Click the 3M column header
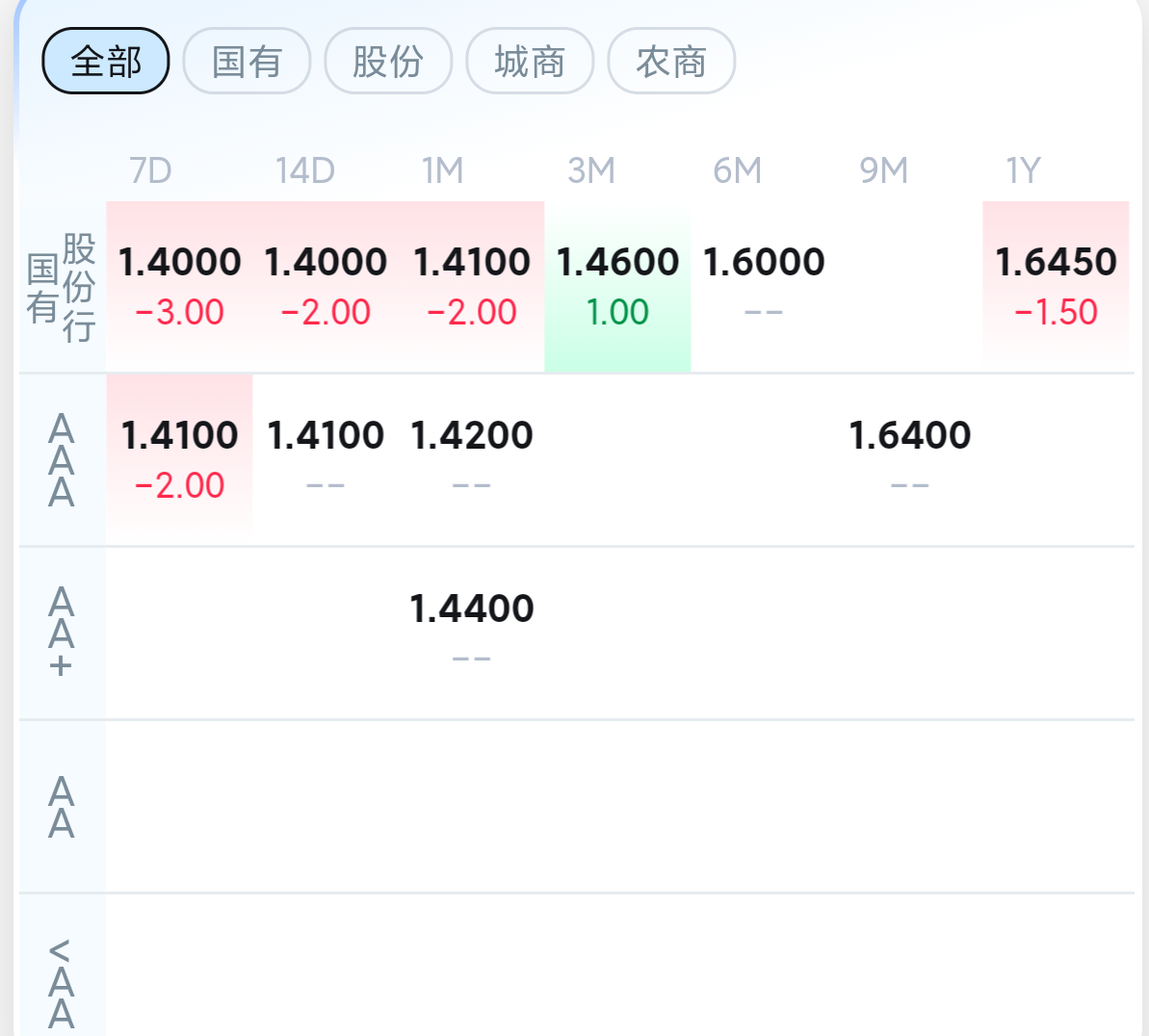1149x1036 pixels. [x=591, y=170]
